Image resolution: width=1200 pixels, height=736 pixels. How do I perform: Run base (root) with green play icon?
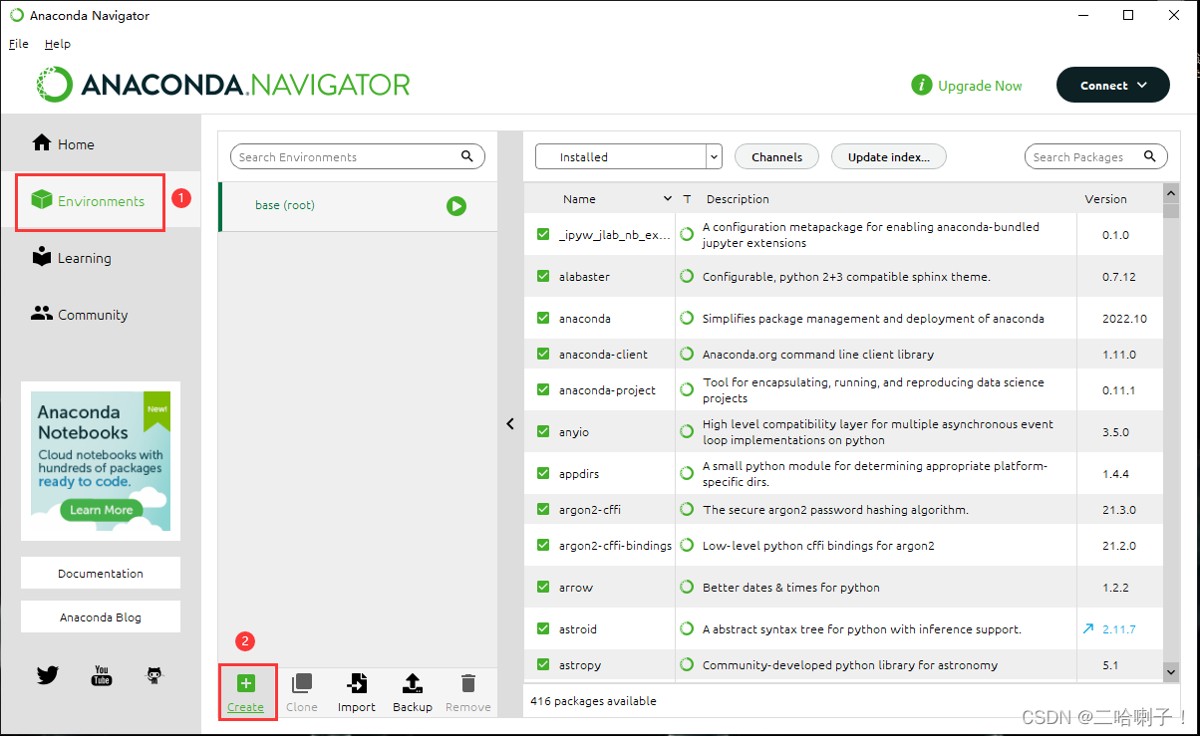[x=456, y=206]
